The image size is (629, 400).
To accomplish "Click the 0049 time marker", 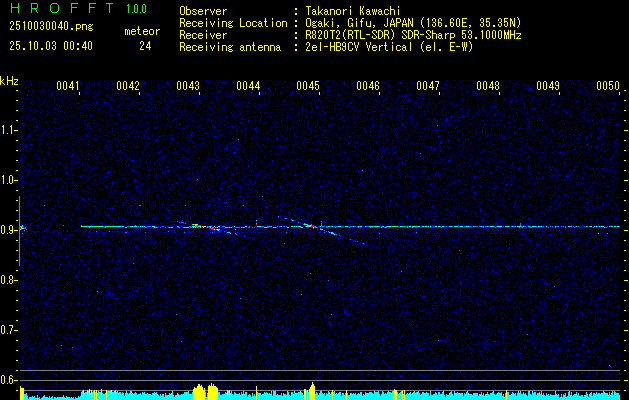I will (x=548, y=86).
